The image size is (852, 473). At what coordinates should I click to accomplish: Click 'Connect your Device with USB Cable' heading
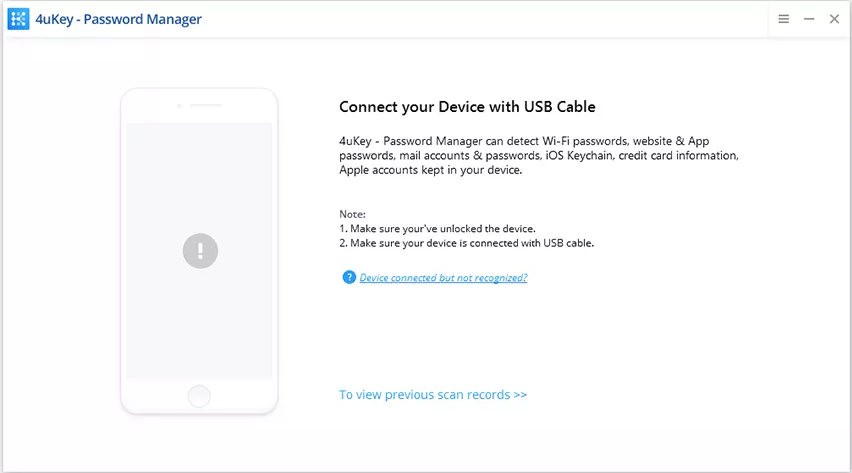(467, 107)
